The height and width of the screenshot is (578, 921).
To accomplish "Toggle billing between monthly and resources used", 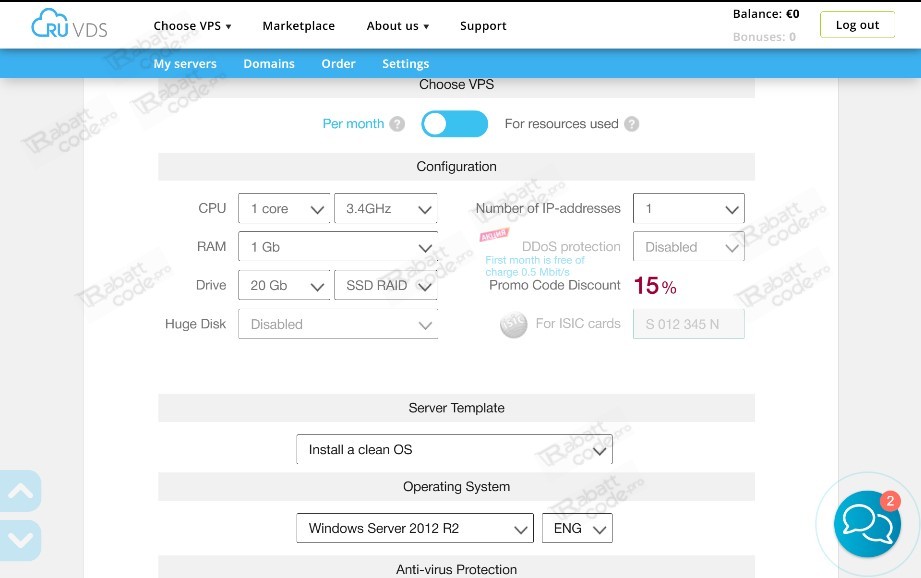I will coord(455,124).
